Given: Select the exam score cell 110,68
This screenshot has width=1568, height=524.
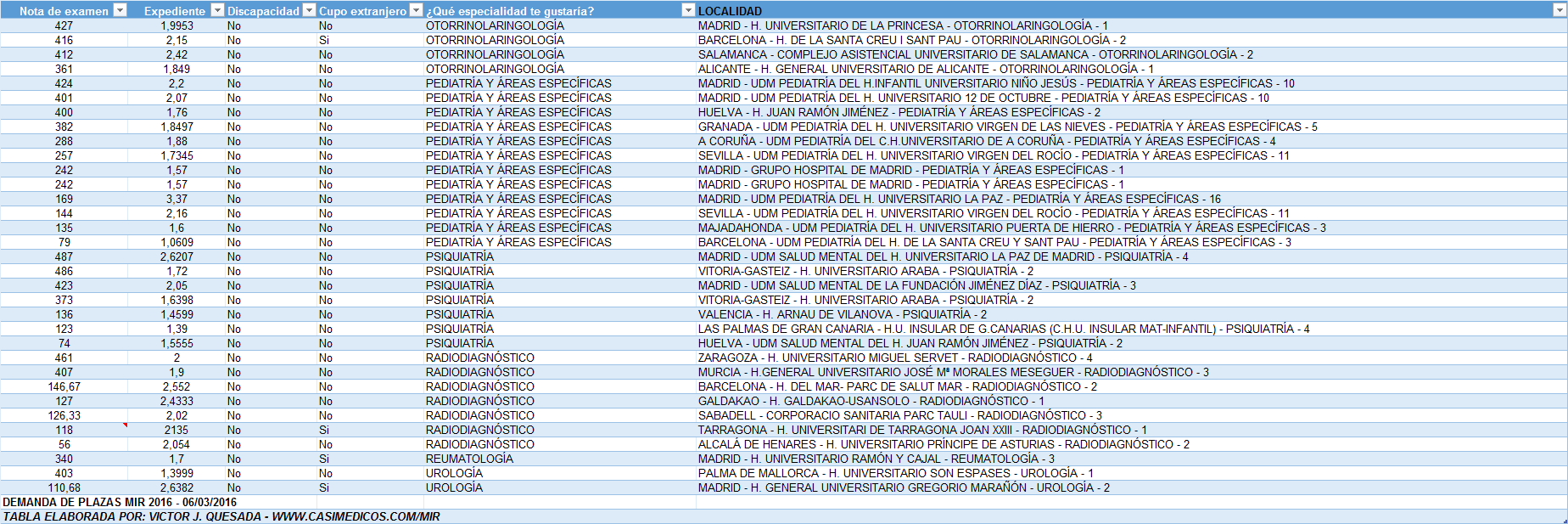Looking at the screenshot, I should 64,487.
